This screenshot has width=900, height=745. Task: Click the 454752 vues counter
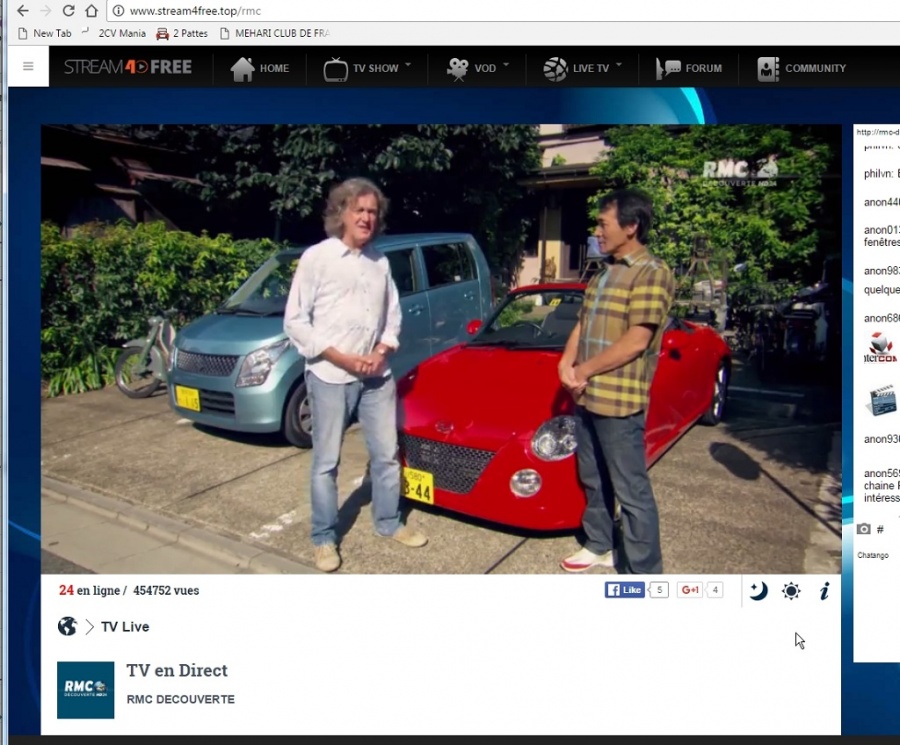coord(166,590)
